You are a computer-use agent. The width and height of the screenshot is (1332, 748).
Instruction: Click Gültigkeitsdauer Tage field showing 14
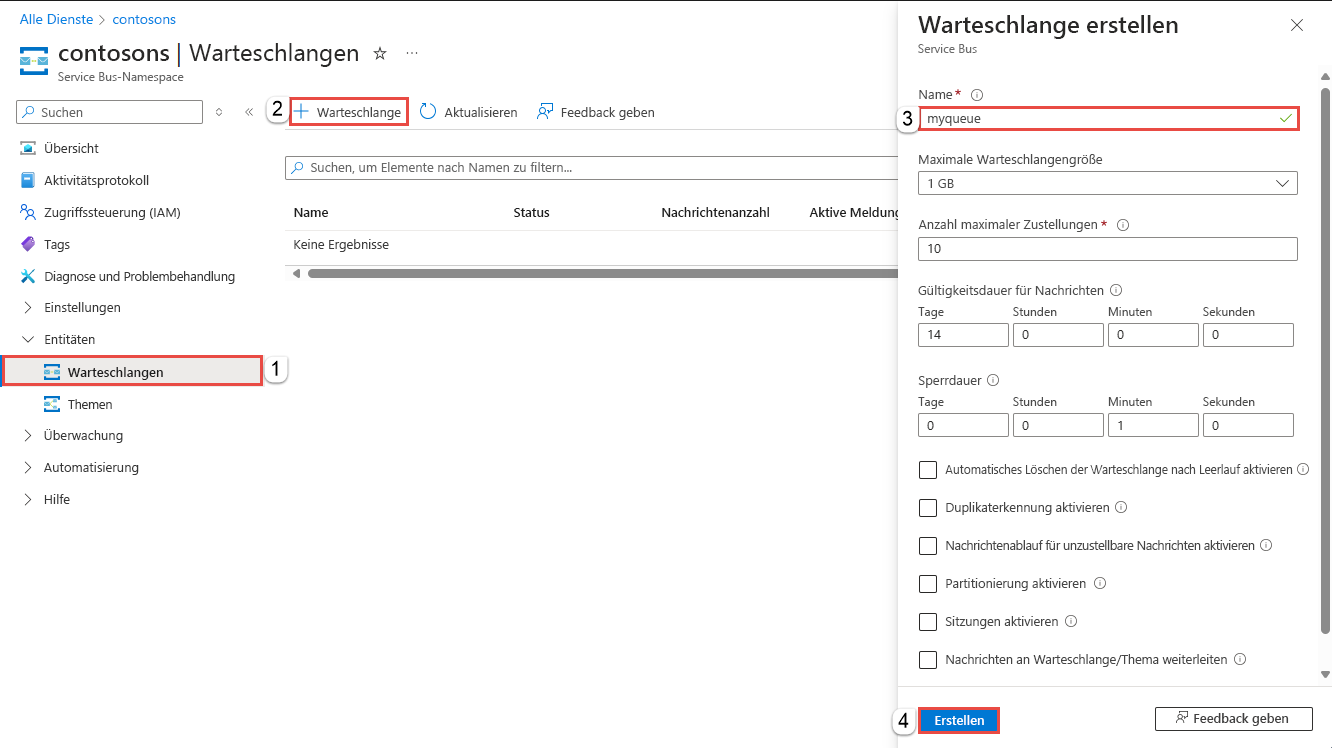pos(963,335)
